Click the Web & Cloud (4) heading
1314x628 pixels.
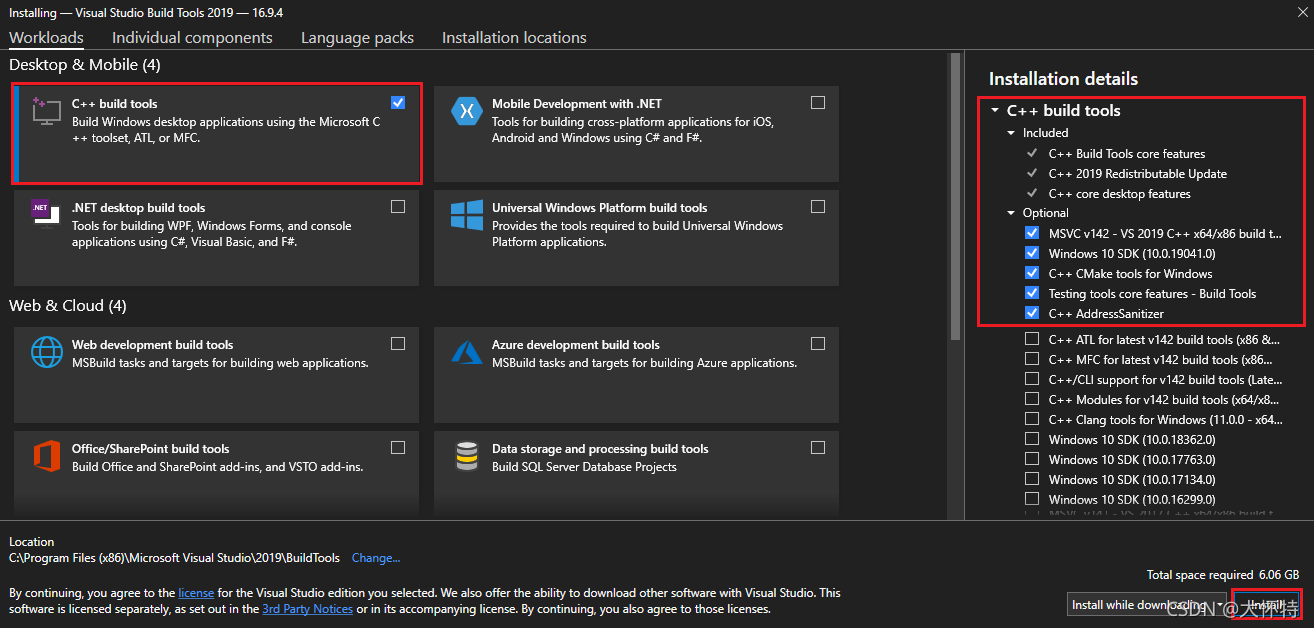point(68,306)
